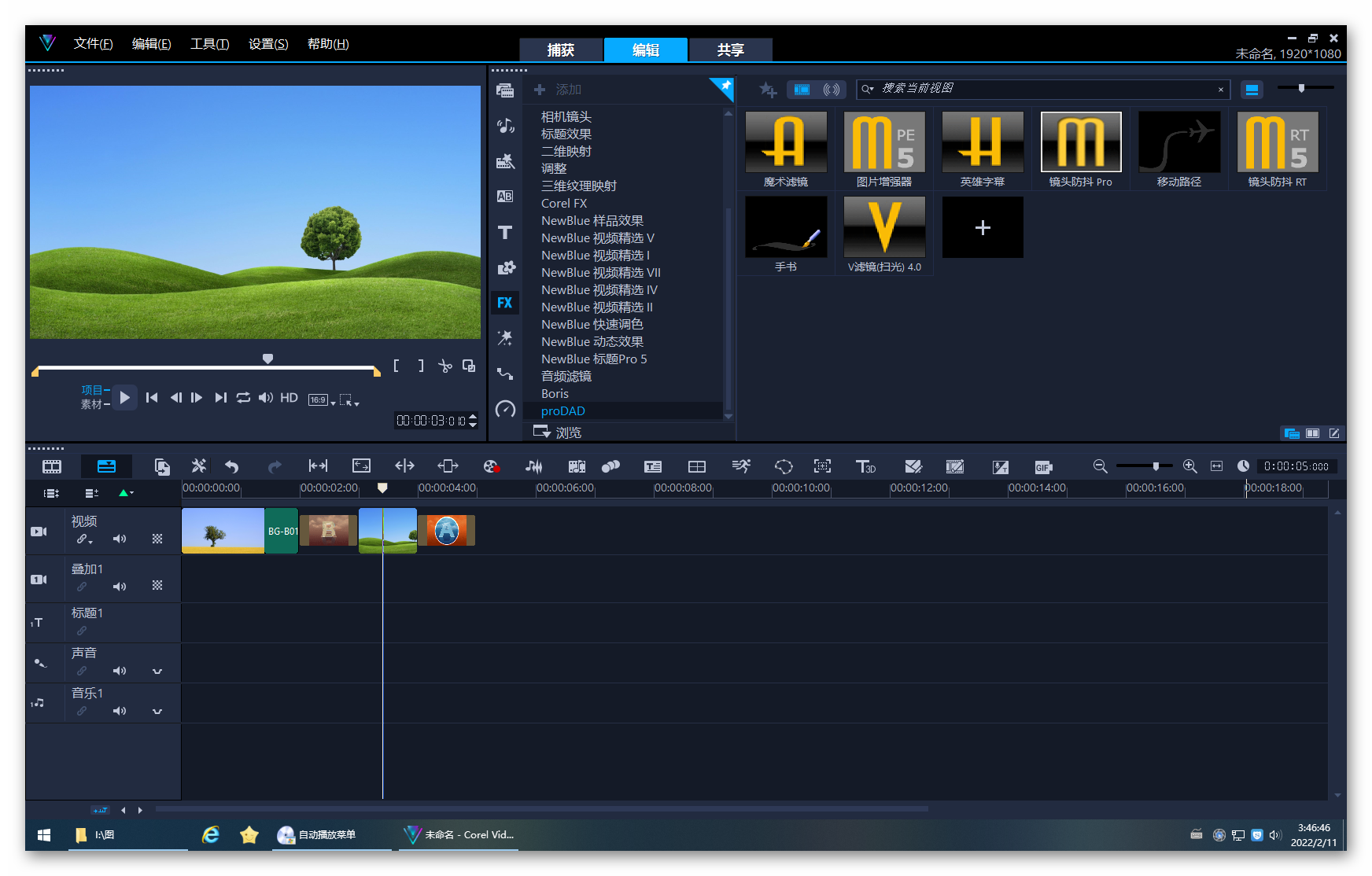Undo the last action
Screen dimensions: 1372x876
(231, 466)
